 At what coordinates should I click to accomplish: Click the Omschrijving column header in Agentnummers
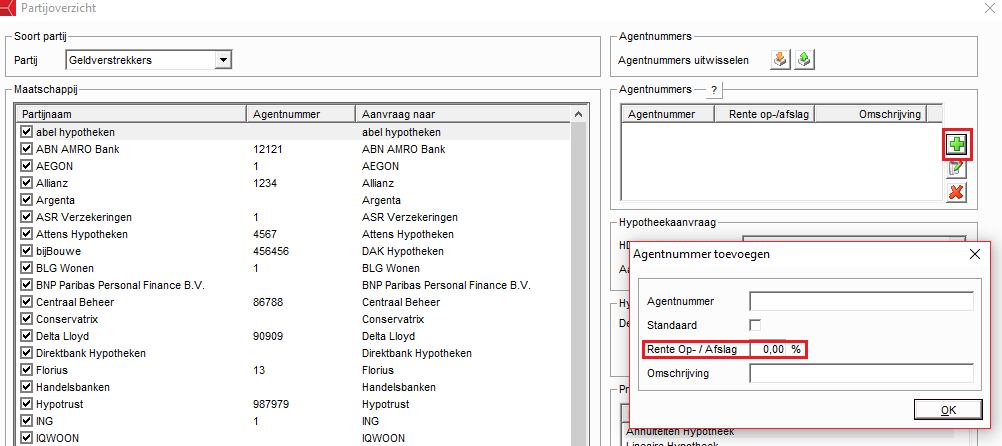tap(871, 114)
